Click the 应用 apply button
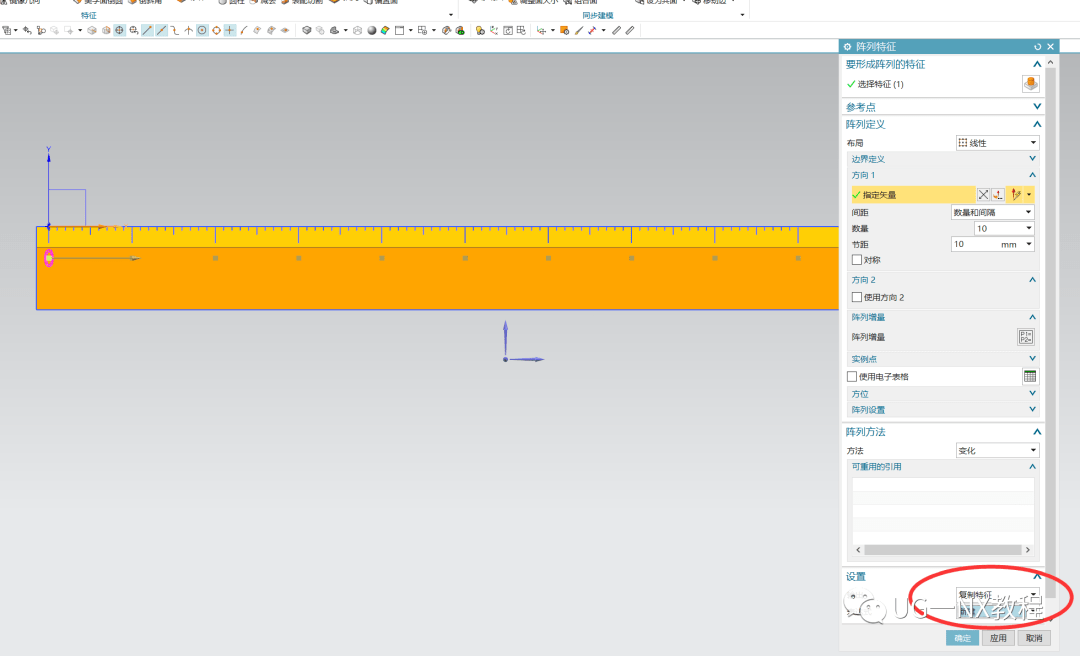The width and height of the screenshot is (1080, 656). [998, 638]
